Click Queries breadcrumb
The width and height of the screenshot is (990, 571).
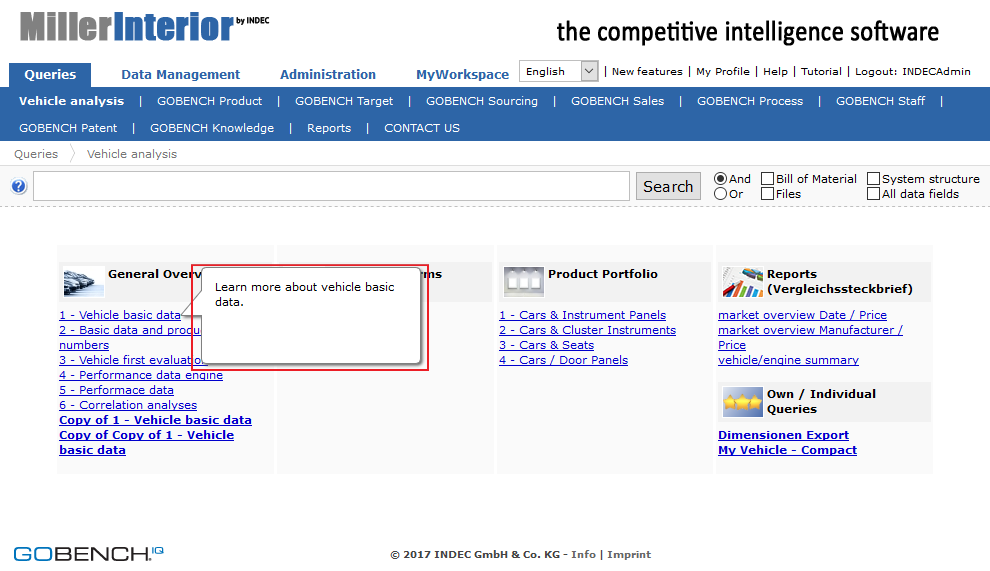pos(36,154)
